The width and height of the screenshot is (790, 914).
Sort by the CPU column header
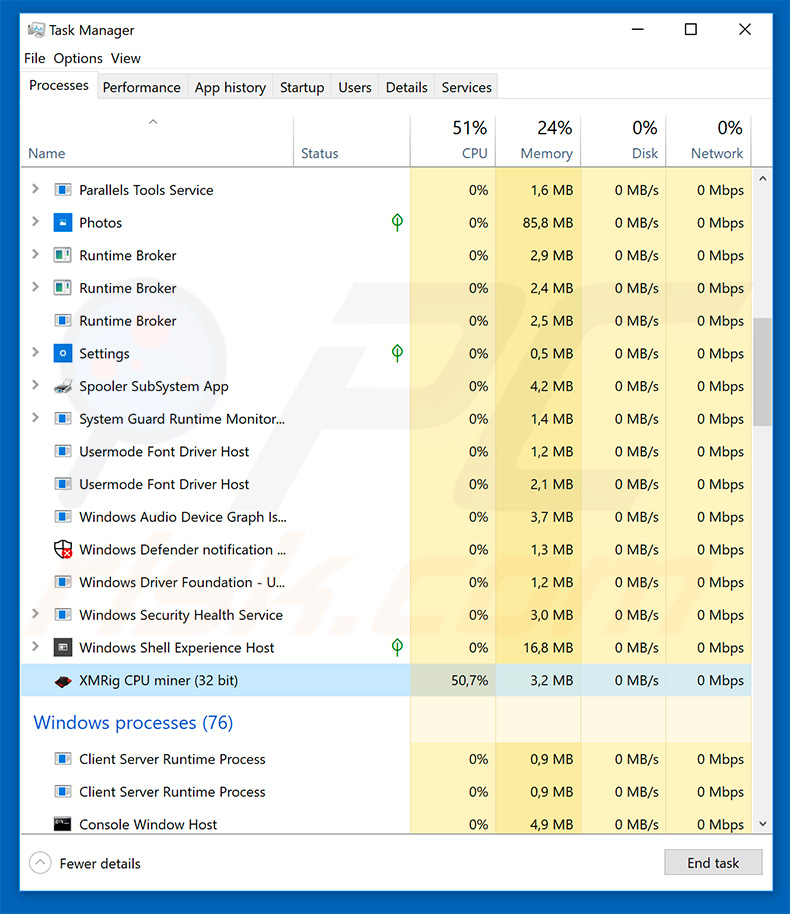453,141
